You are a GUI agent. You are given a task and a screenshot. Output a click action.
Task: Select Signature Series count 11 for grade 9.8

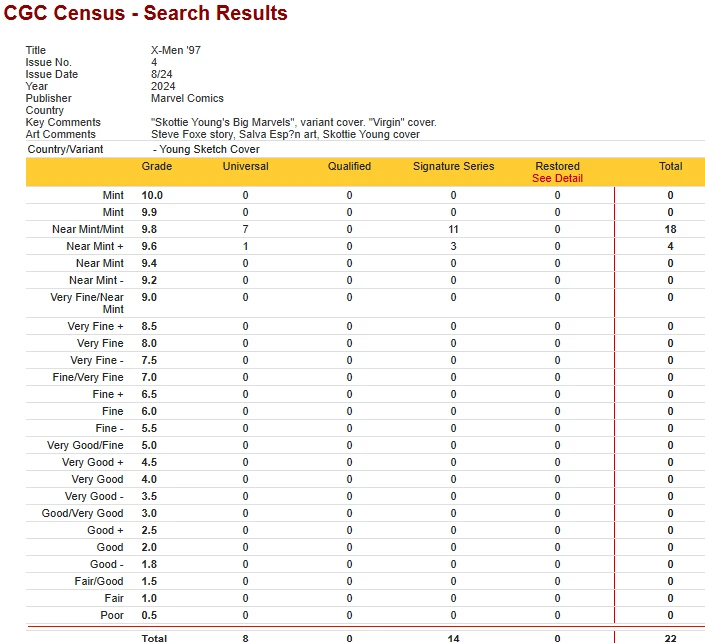click(x=453, y=229)
